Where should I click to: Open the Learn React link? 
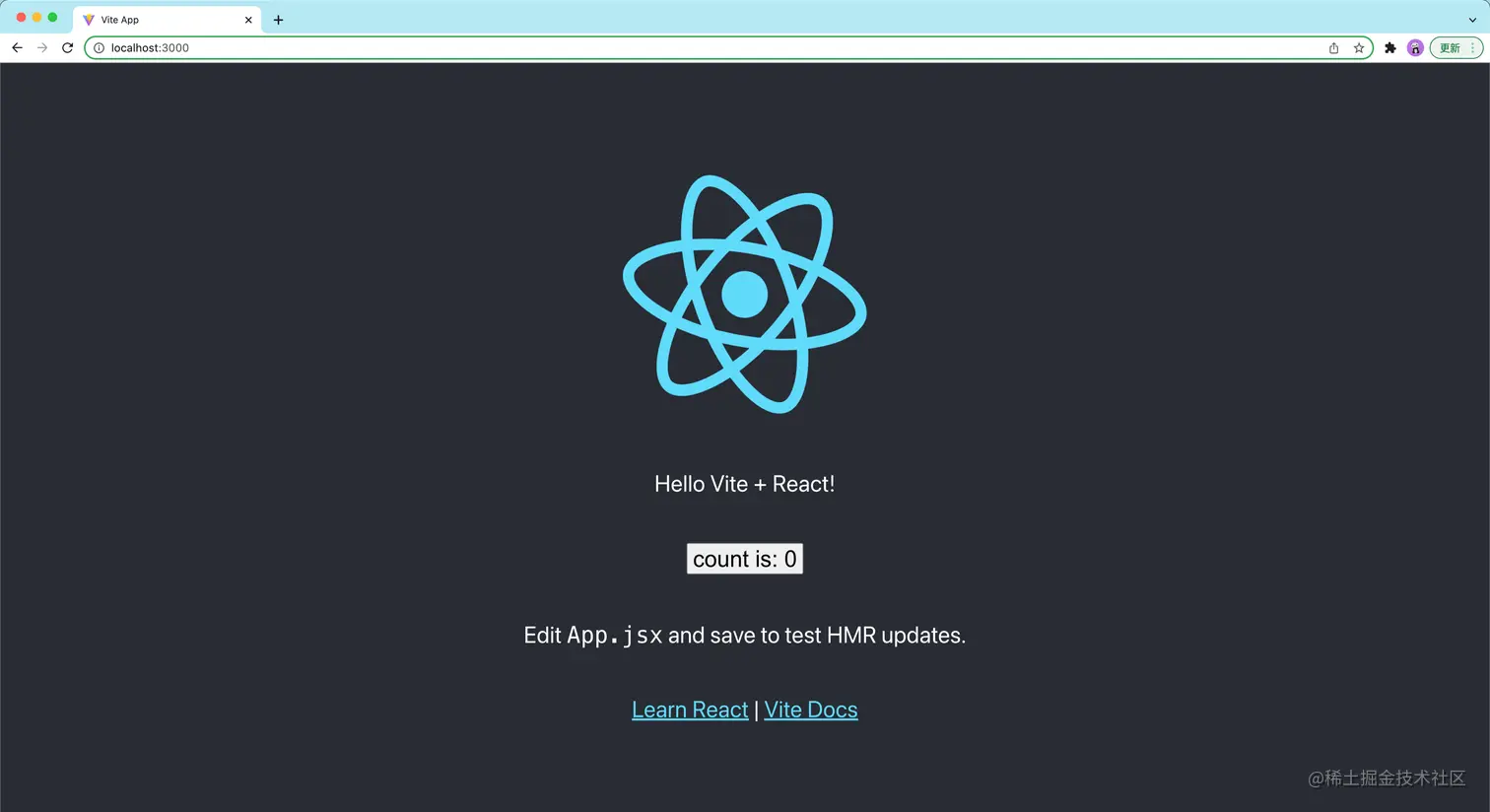click(690, 710)
